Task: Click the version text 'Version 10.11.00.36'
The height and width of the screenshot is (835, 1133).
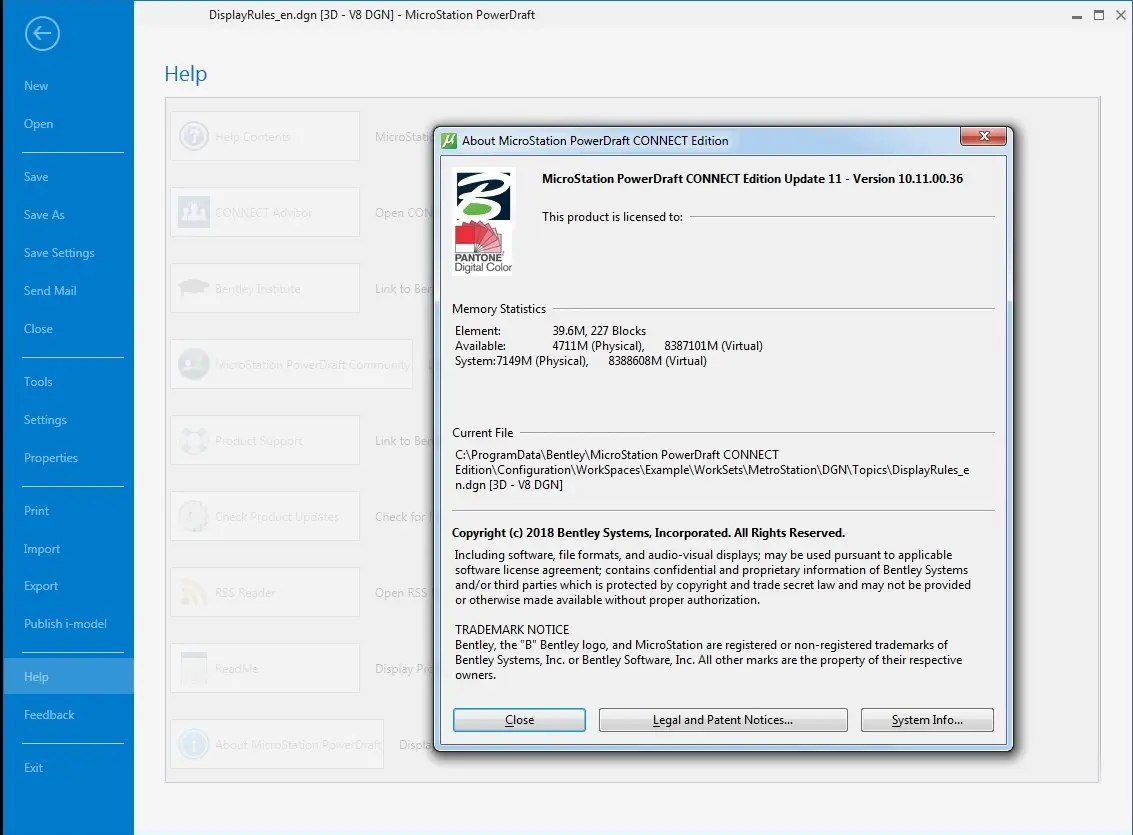Action: [908, 178]
